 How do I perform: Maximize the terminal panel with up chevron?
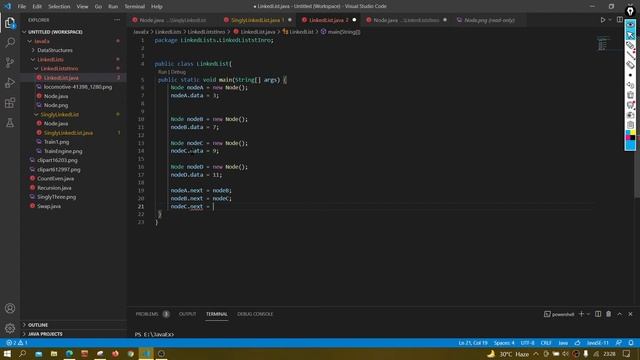click(620, 314)
